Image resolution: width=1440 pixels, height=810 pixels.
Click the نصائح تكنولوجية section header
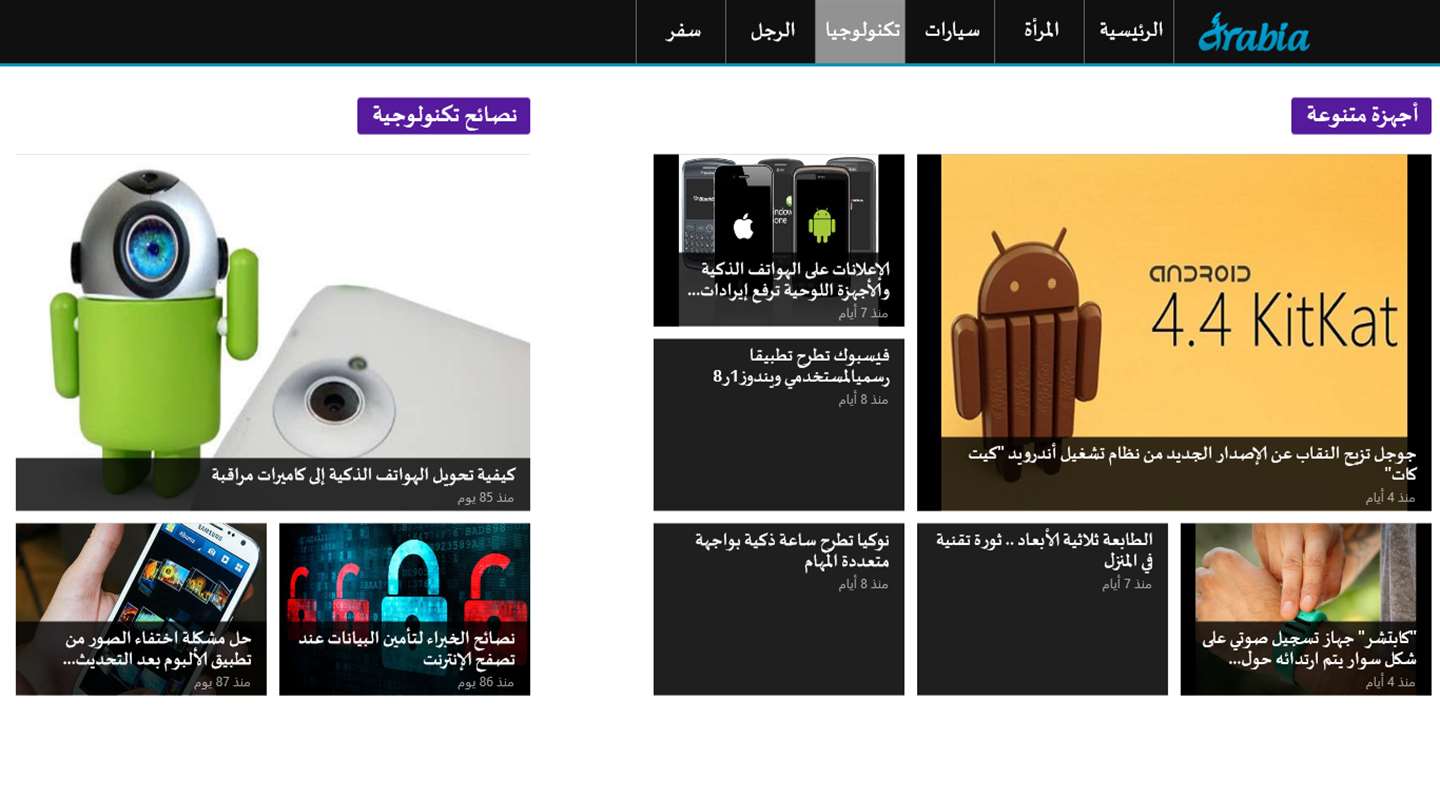coord(444,116)
